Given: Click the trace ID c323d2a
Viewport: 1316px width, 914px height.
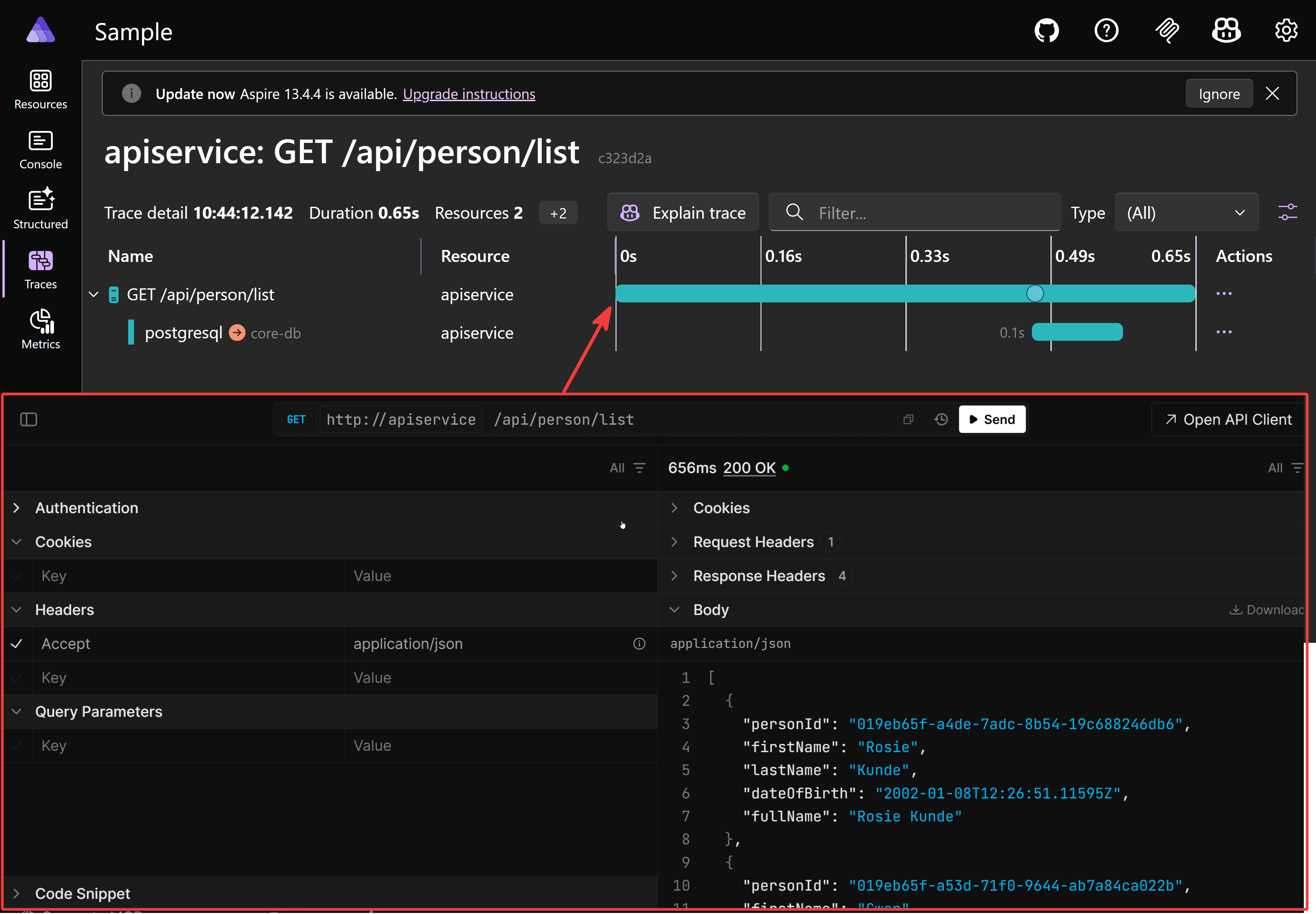Looking at the screenshot, I should tap(624, 158).
